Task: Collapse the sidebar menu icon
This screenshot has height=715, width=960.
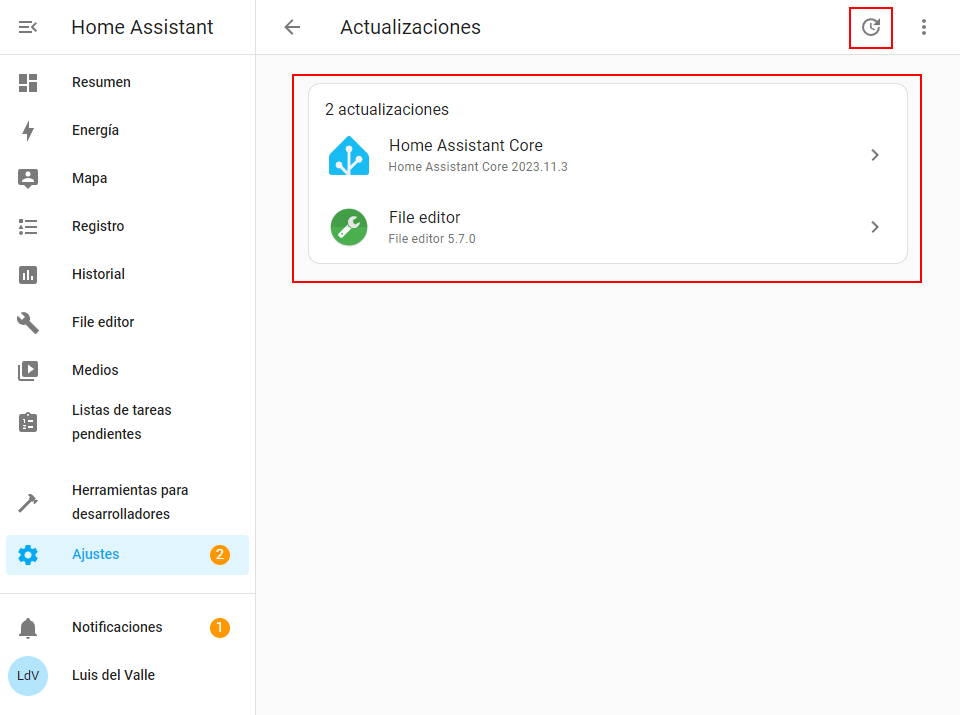Action: 28,27
